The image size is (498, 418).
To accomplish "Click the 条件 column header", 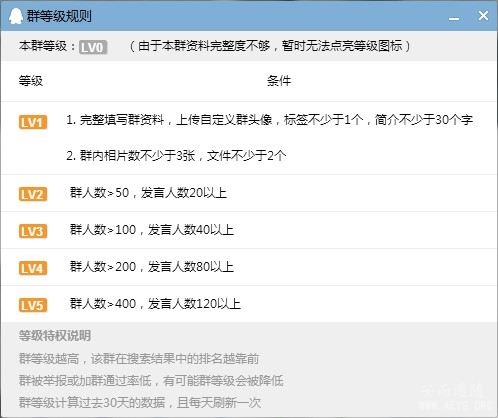I will (x=279, y=81).
